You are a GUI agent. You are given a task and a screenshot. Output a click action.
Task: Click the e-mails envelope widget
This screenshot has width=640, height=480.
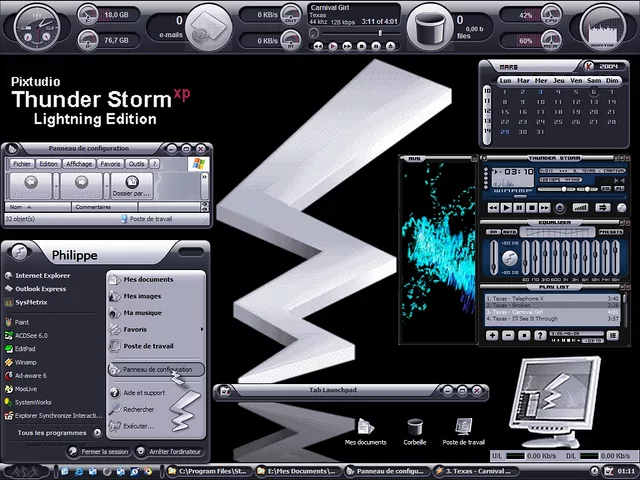(x=209, y=22)
